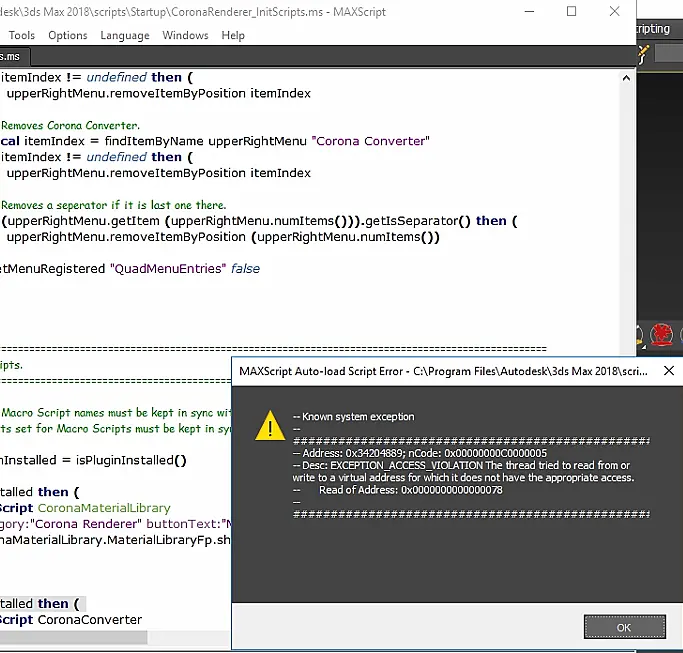Click the scripting tool icon in 3ds Max toolbar
683x653 pixels.
point(642,54)
